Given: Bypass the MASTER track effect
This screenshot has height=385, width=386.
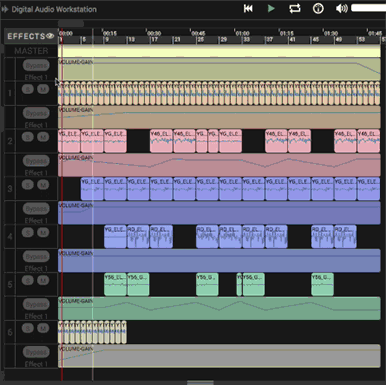Looking at the screenshot, I should 36,65.
